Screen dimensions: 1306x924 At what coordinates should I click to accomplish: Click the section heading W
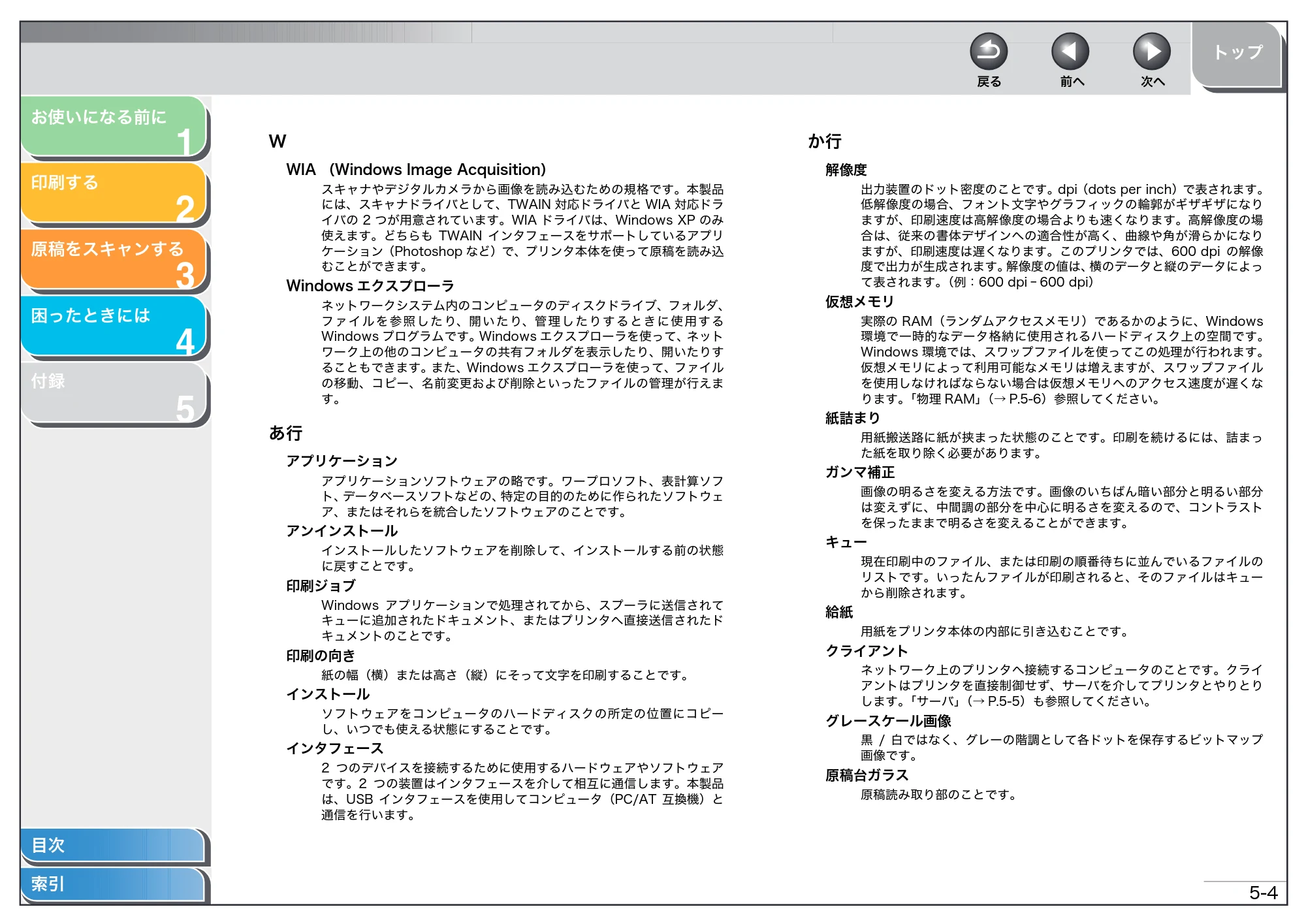[278, 141]
